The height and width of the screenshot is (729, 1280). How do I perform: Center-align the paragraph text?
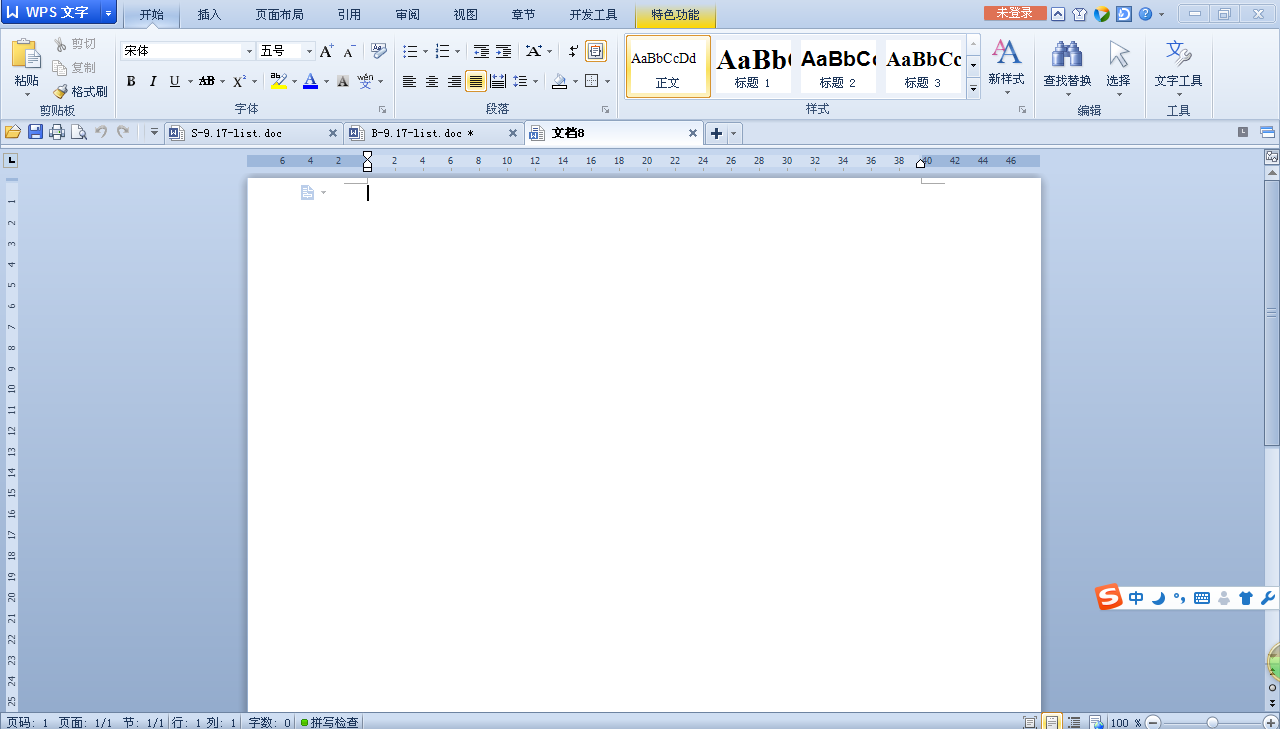coord(431,81)
